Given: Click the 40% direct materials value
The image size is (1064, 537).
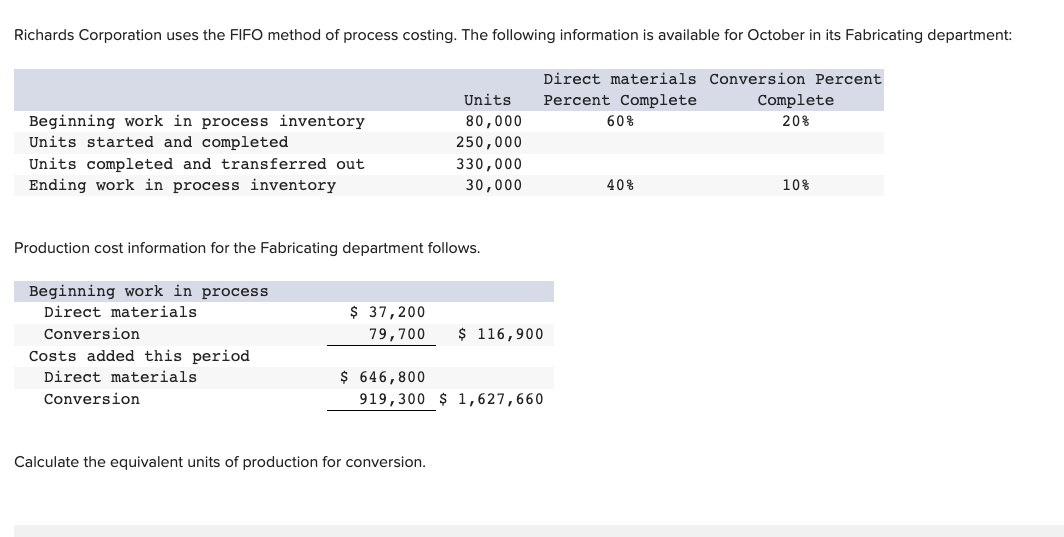Looking at the screenshot, I should point(620,185).
